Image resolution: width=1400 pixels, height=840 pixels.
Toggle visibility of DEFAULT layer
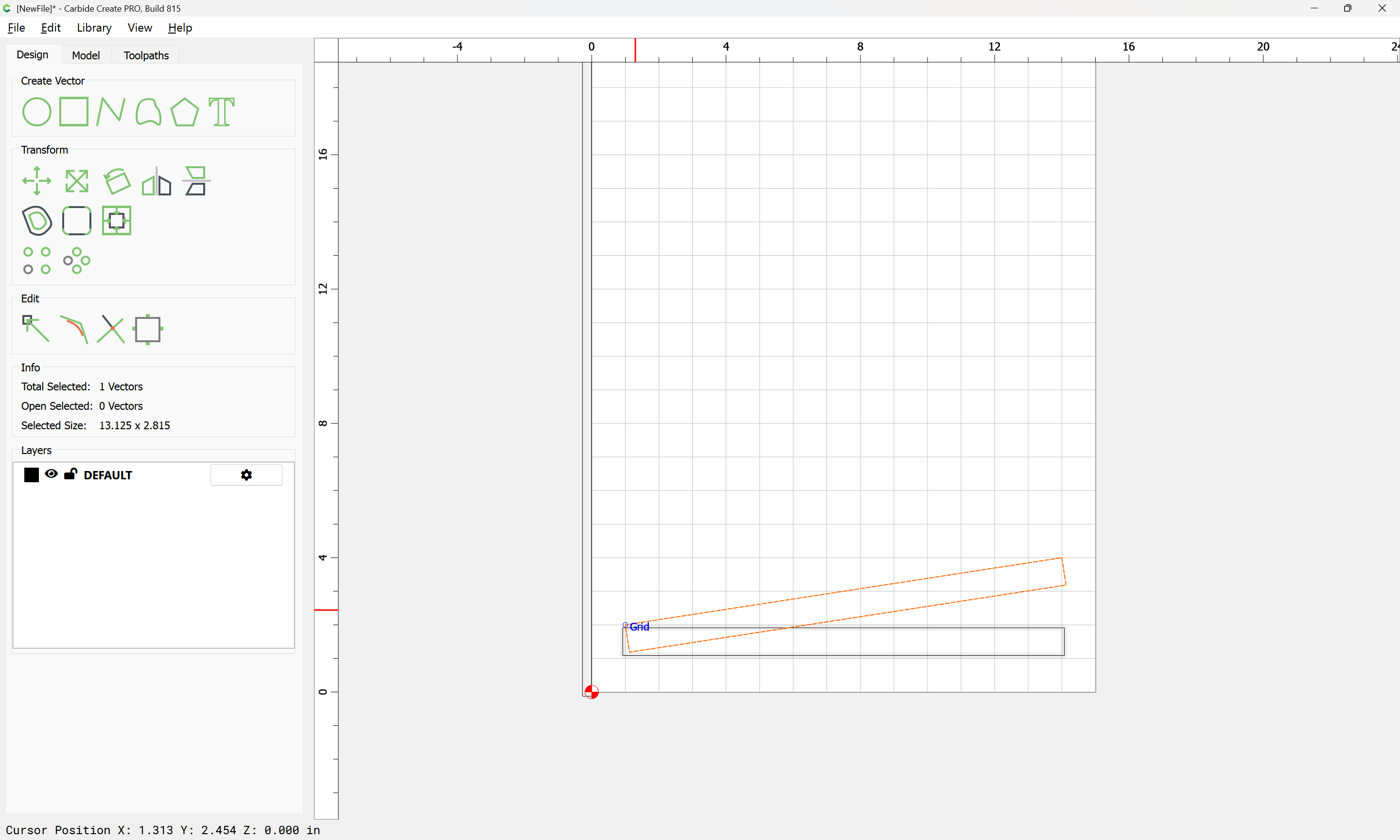click(51, 474)
